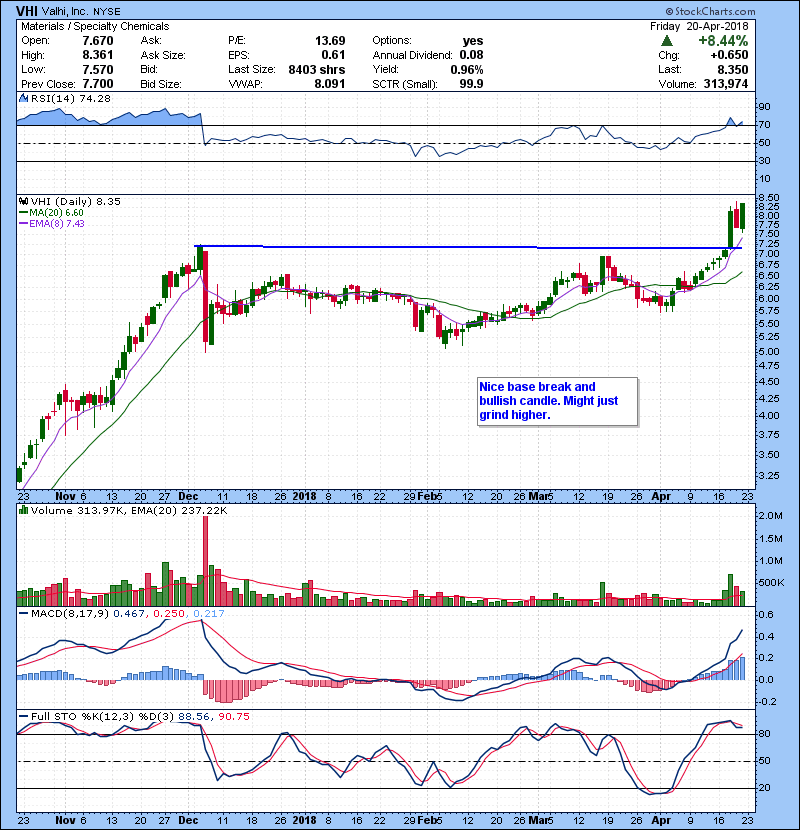Select the Open value 7.670
Viewport: 800px width, 830px height.
point(98,41)
